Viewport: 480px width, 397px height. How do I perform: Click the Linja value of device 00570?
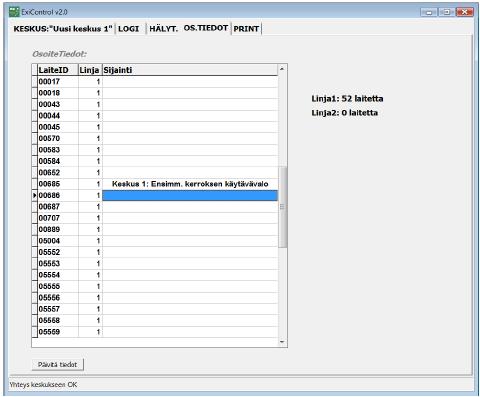90,138
